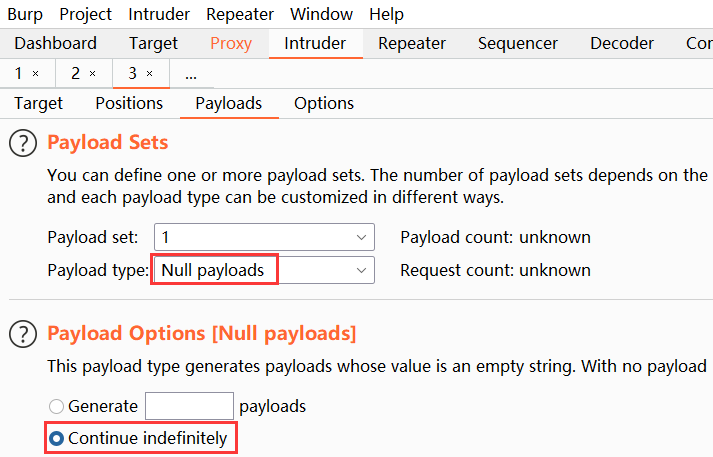Click the ellipsis new tab button
This screenshot has width=713, height=457.
(x=191, y=74)
